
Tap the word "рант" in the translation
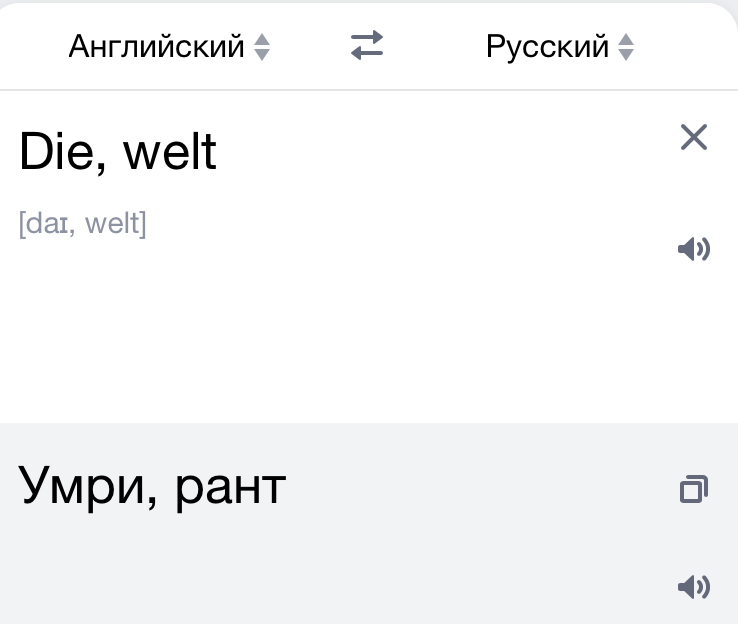(229, 487)
